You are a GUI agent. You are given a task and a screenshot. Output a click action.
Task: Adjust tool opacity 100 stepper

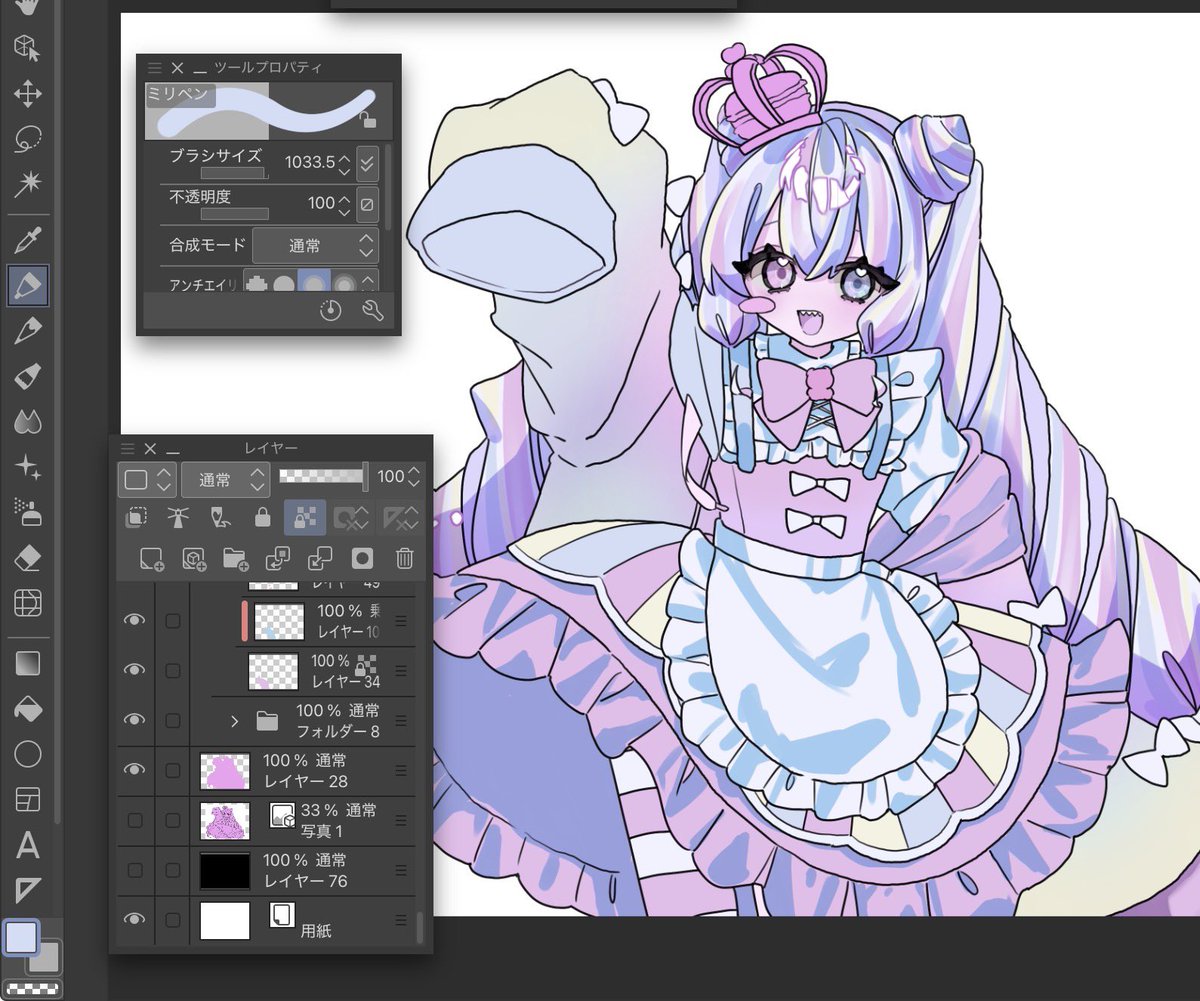pos(344,204)
